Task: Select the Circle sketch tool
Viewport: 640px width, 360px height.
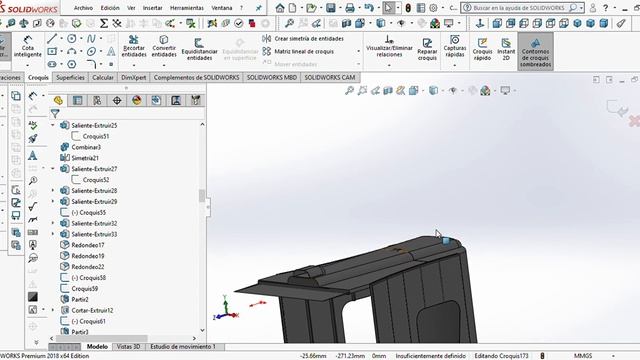Action: [x=71, y=39]
